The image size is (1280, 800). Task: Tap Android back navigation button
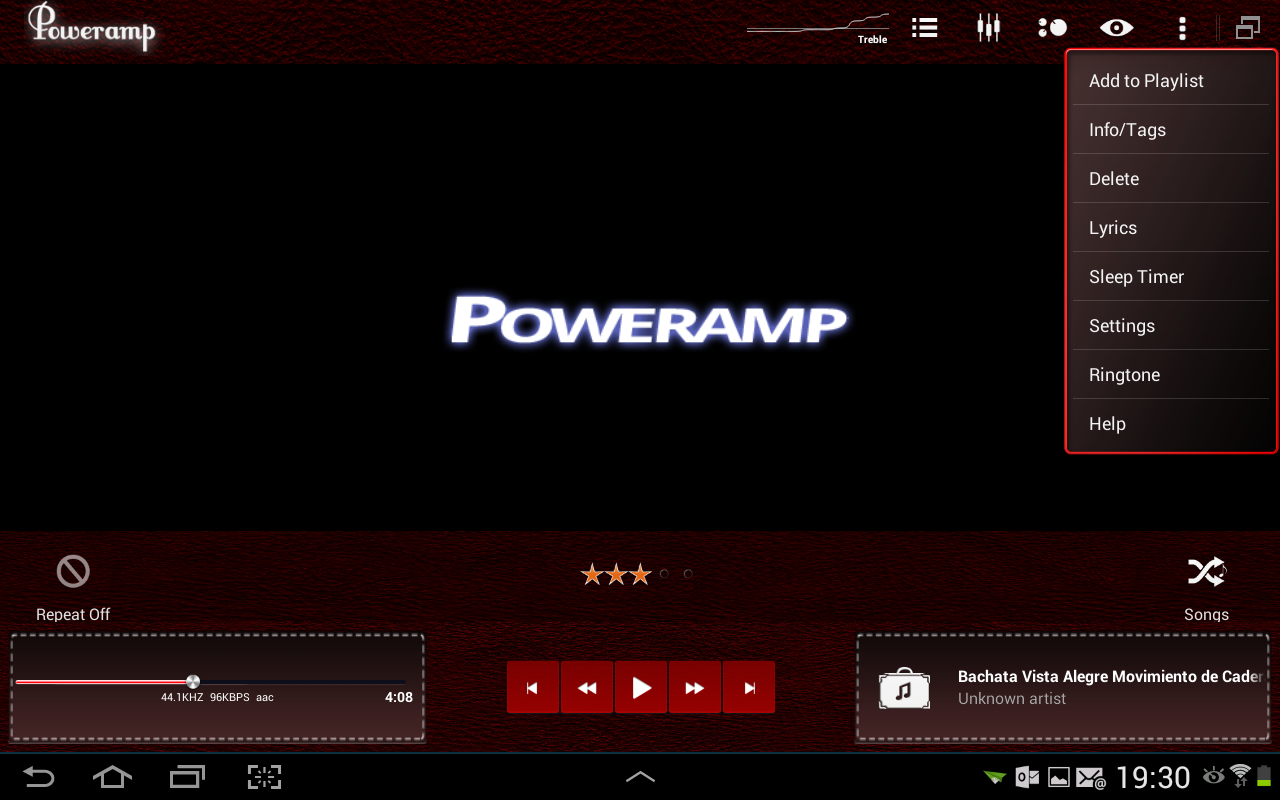pyautogui.click(x=39, y=777)
